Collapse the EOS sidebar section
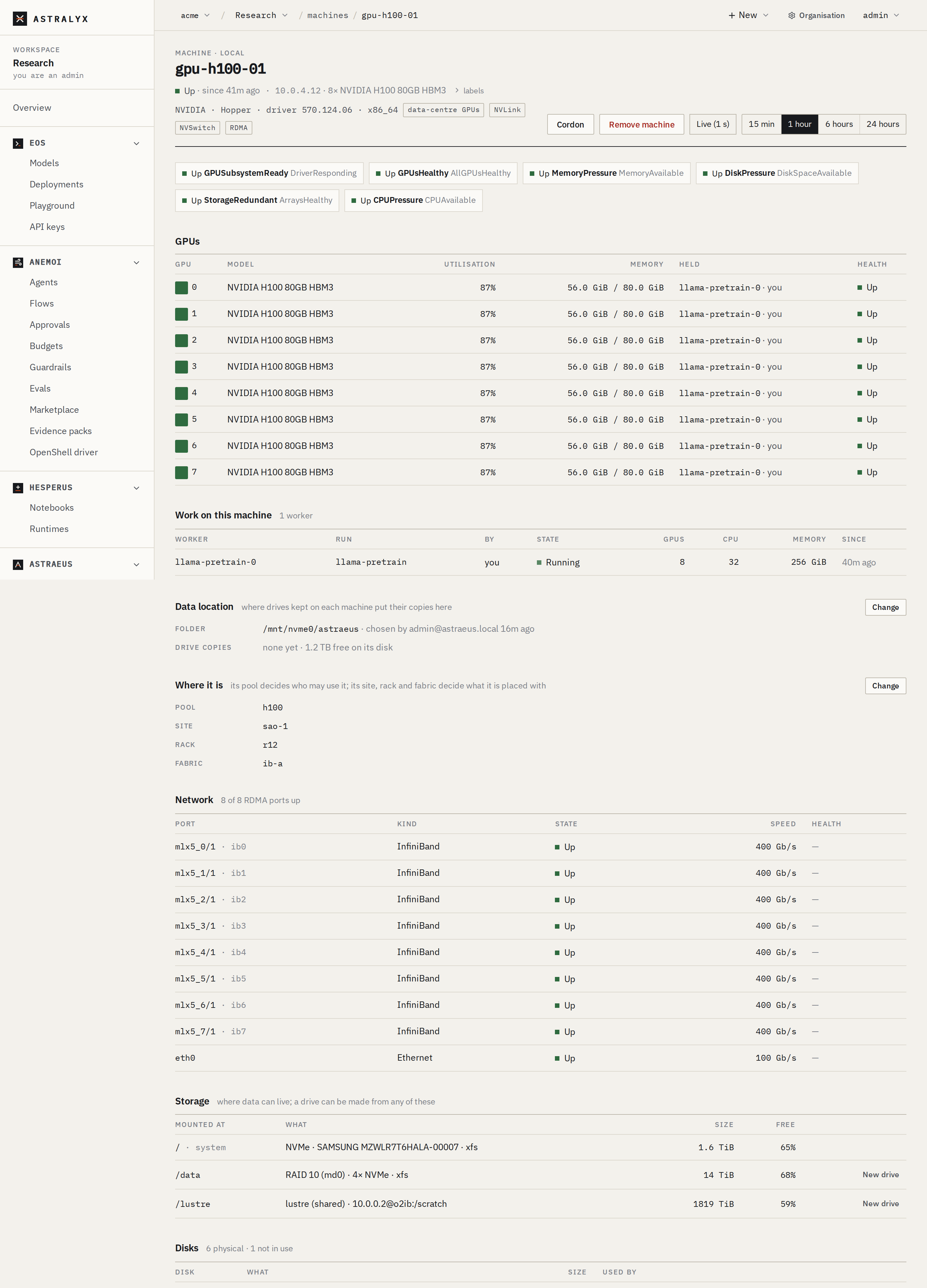 136,143
